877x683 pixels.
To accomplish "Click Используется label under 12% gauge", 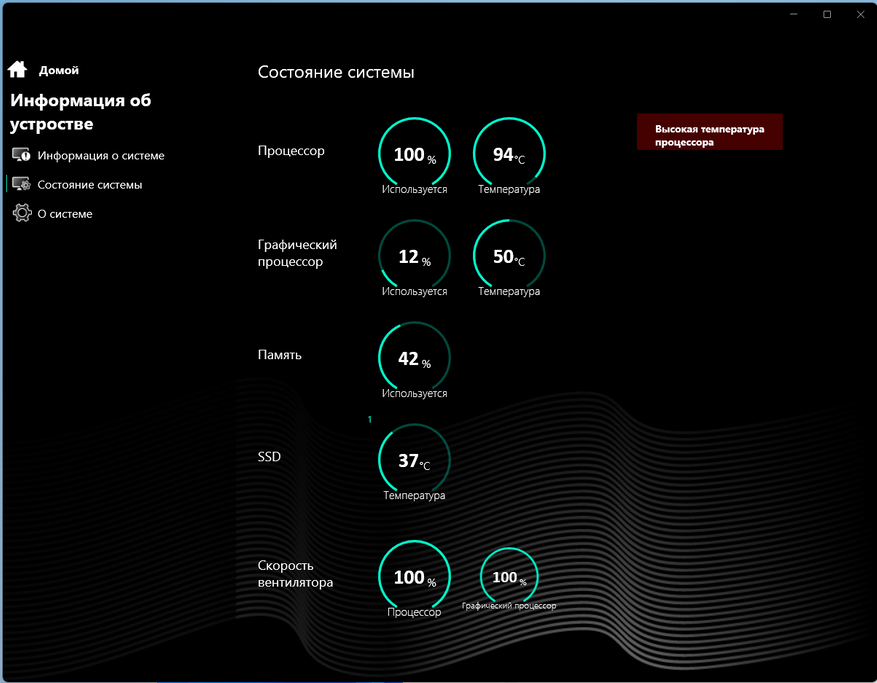I will click(414, 291).
